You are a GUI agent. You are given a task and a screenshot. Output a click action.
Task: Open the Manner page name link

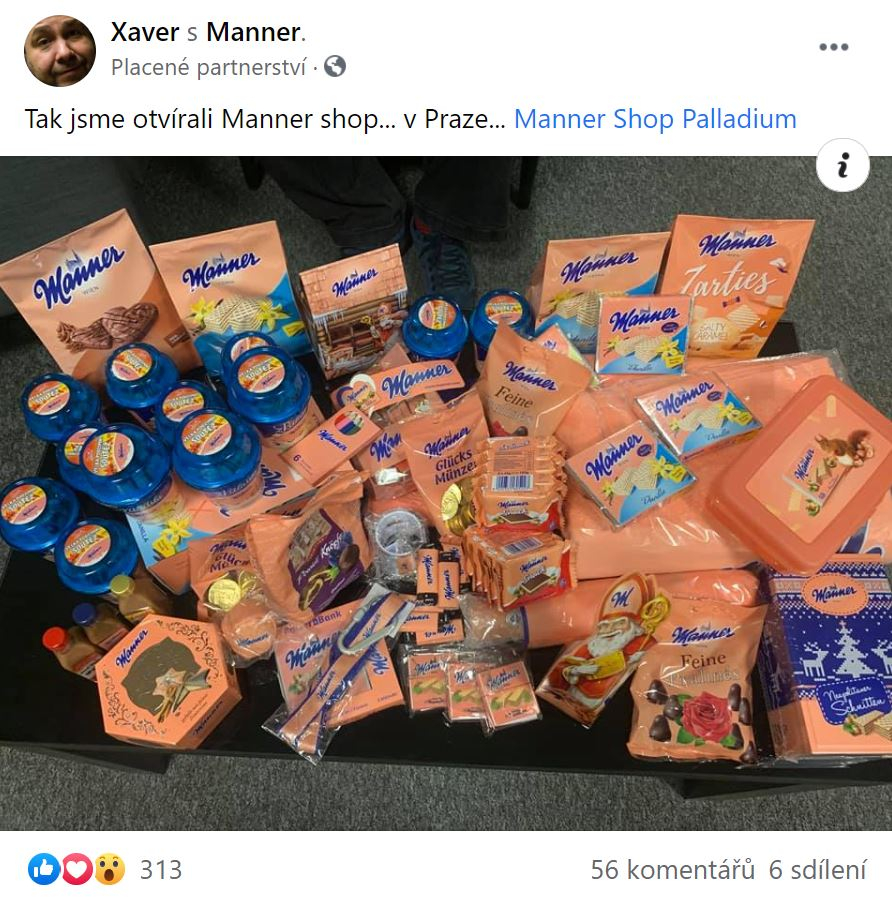click(253, 32)
